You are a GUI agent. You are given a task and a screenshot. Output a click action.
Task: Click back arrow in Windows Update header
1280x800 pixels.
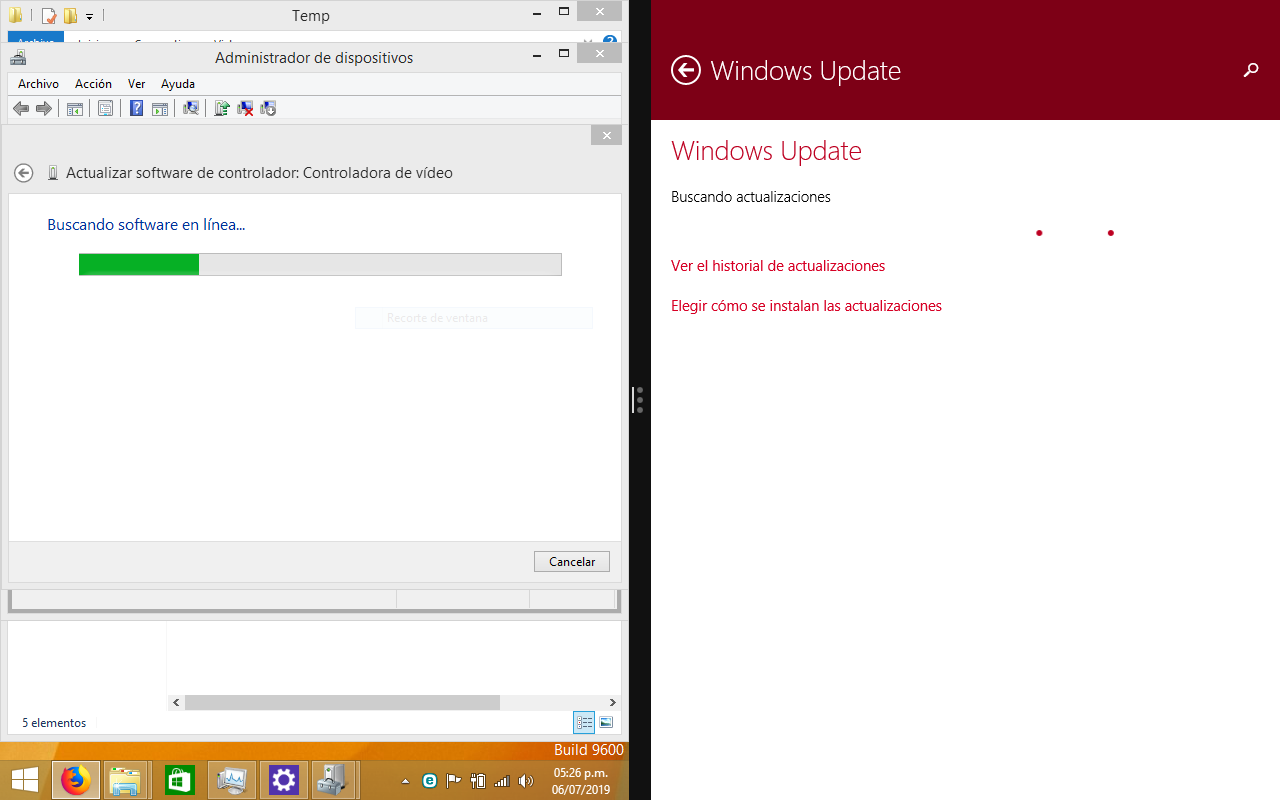pyautogui.click(x=686, y=70)
